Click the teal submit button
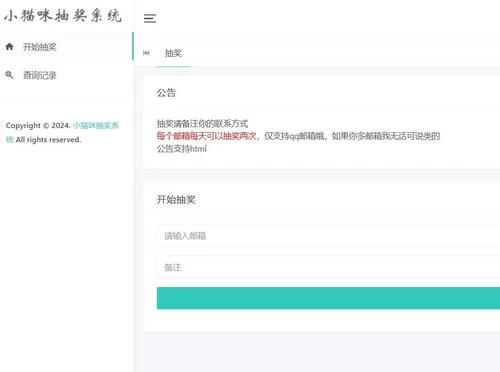Screen dimensions: 500x372 pos(328,298)
